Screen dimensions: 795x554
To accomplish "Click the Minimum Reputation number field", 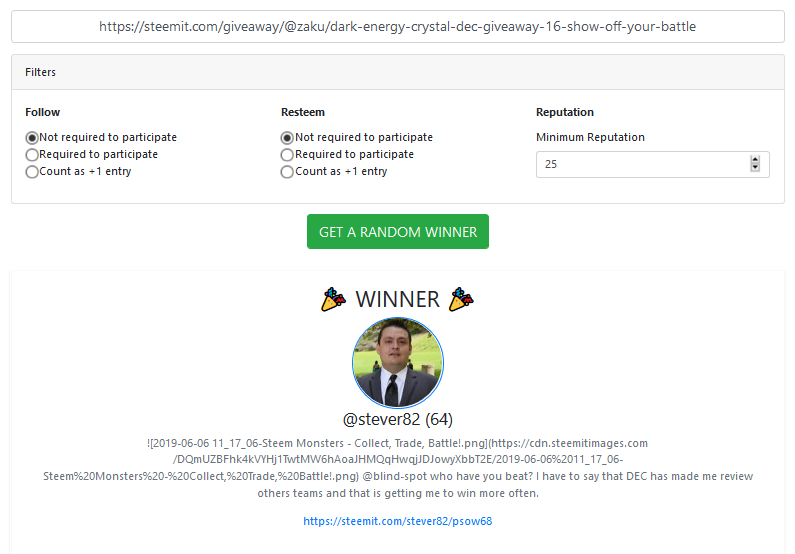I will point(653,164).
